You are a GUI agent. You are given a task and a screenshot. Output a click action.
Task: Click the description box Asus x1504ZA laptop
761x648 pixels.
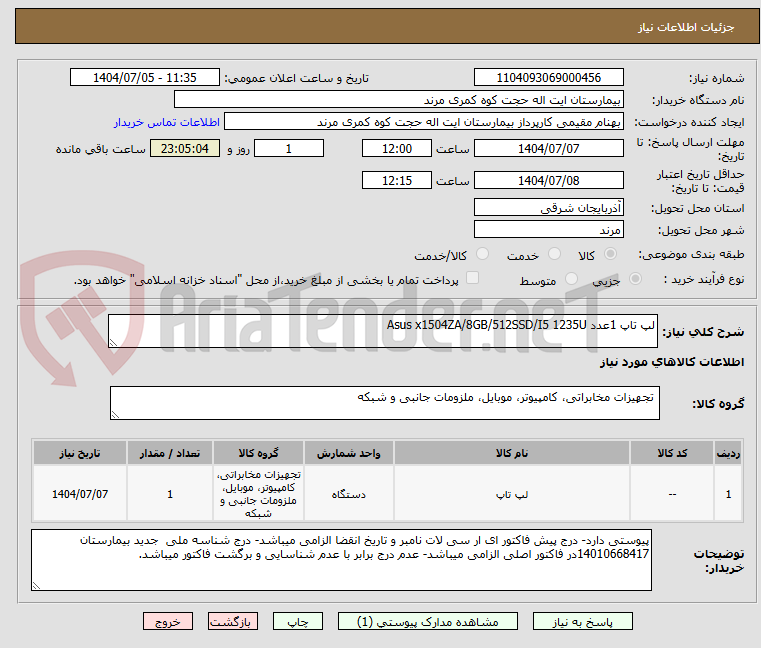(x=383, y=331)
